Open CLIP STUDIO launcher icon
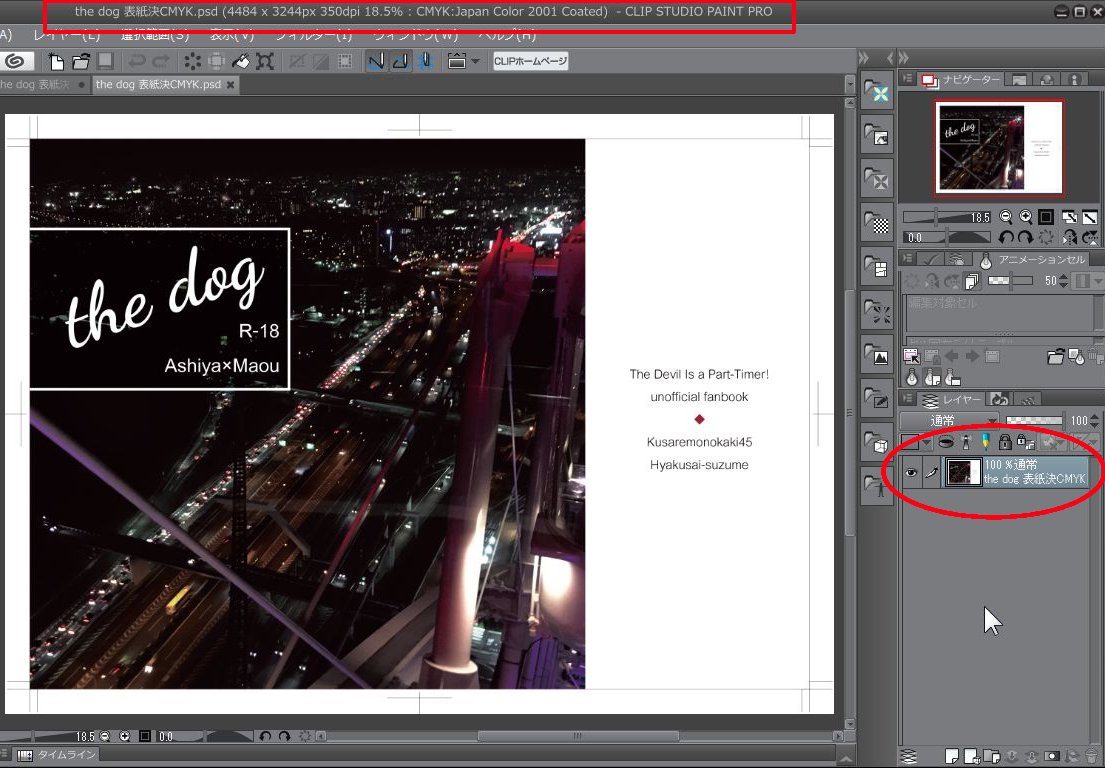The height and width of the screenshot is (768, 1105). point(14,61)
